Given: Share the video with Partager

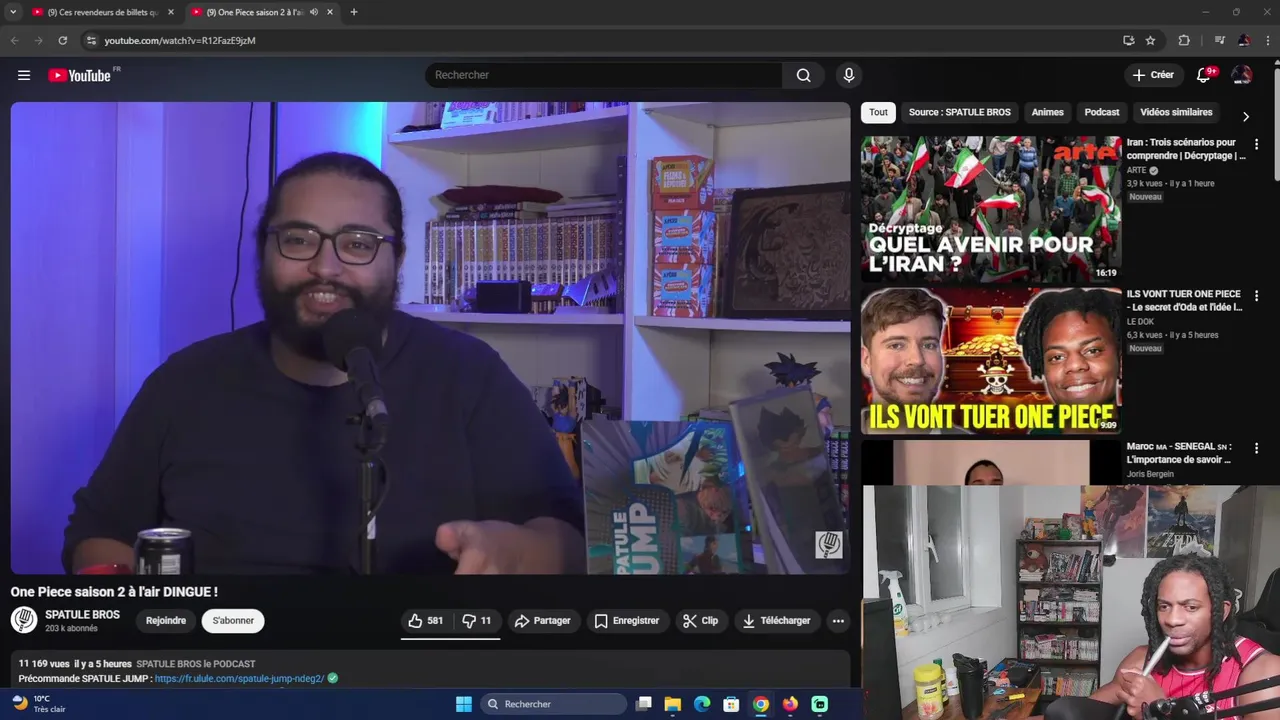Looking at the screenshot, I should coord(542,621).
